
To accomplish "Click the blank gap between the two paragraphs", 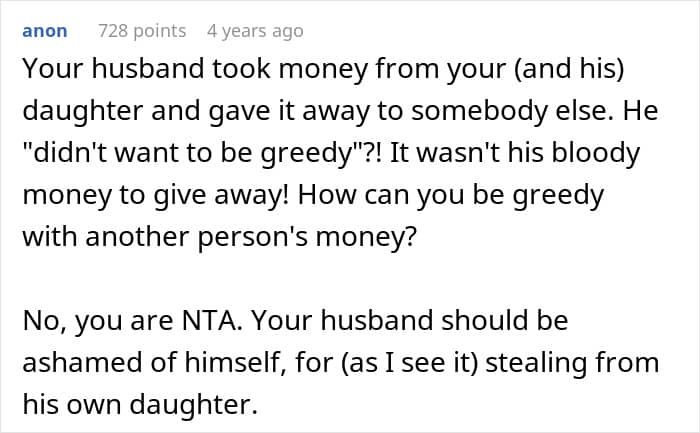I will coord(340,279).
